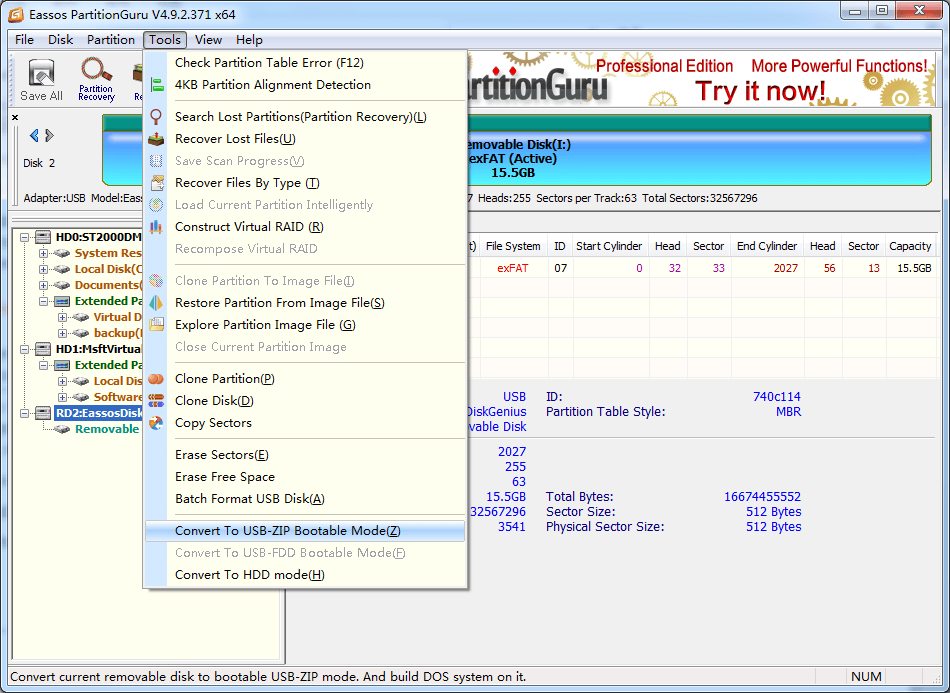The height and width of the screenshot is (693, 950).
Task: Click the NUM indicator in status bar
Action: tap(866, 677)
